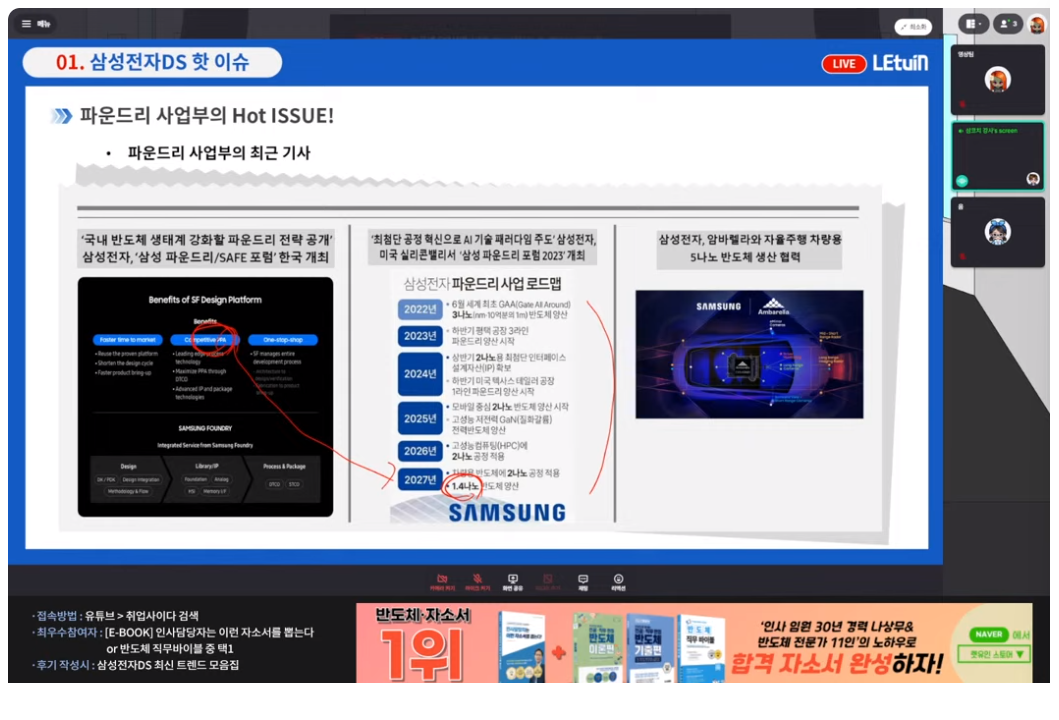This screenshot has height=720, width=1059.
Task: Click the '삼성전자 파운드리 사업 로드맵' title
Action: [x=482, y=284]
